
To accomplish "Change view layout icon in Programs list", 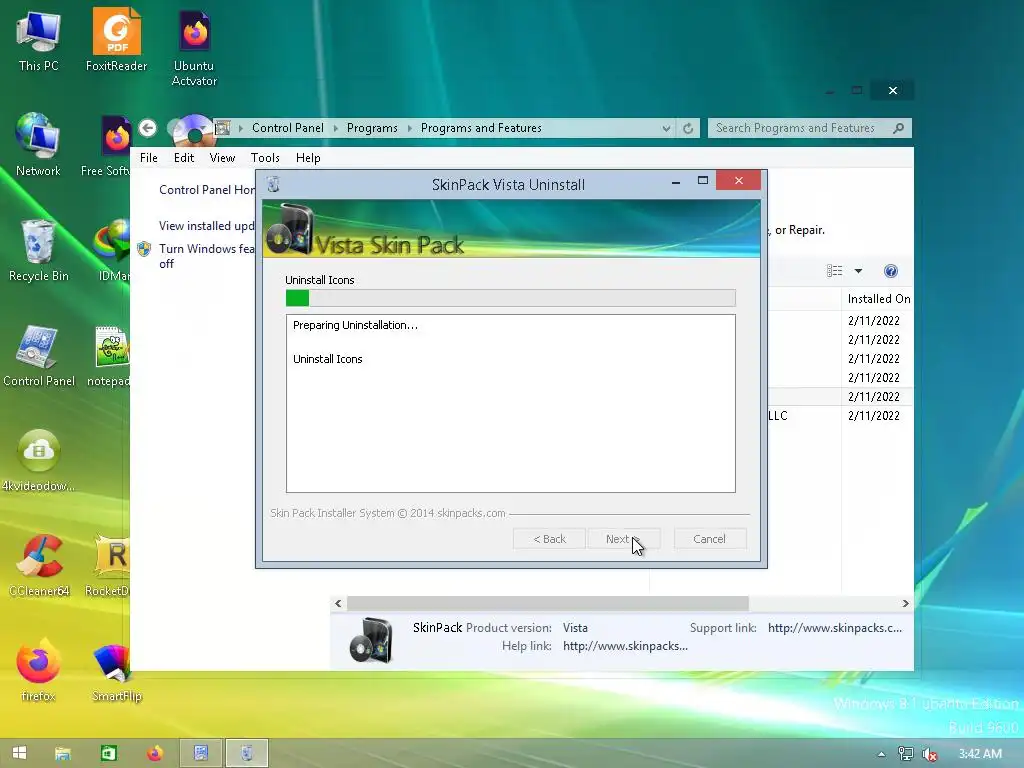I will [x=835, y=271].
